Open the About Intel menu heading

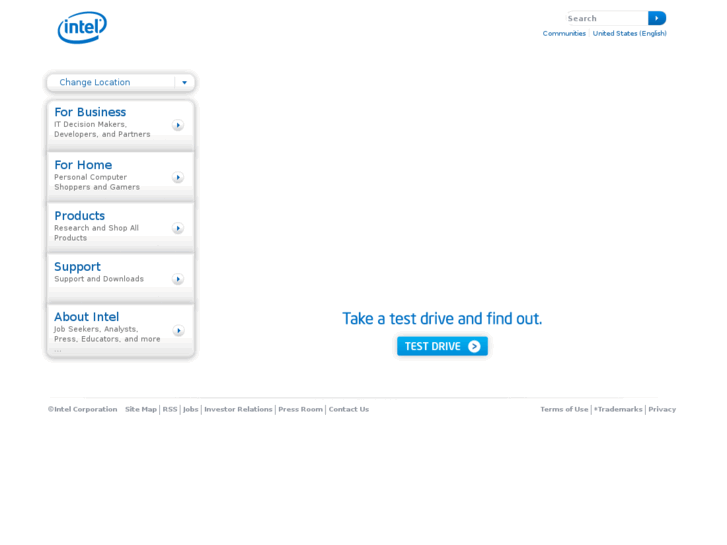[86, 317]
